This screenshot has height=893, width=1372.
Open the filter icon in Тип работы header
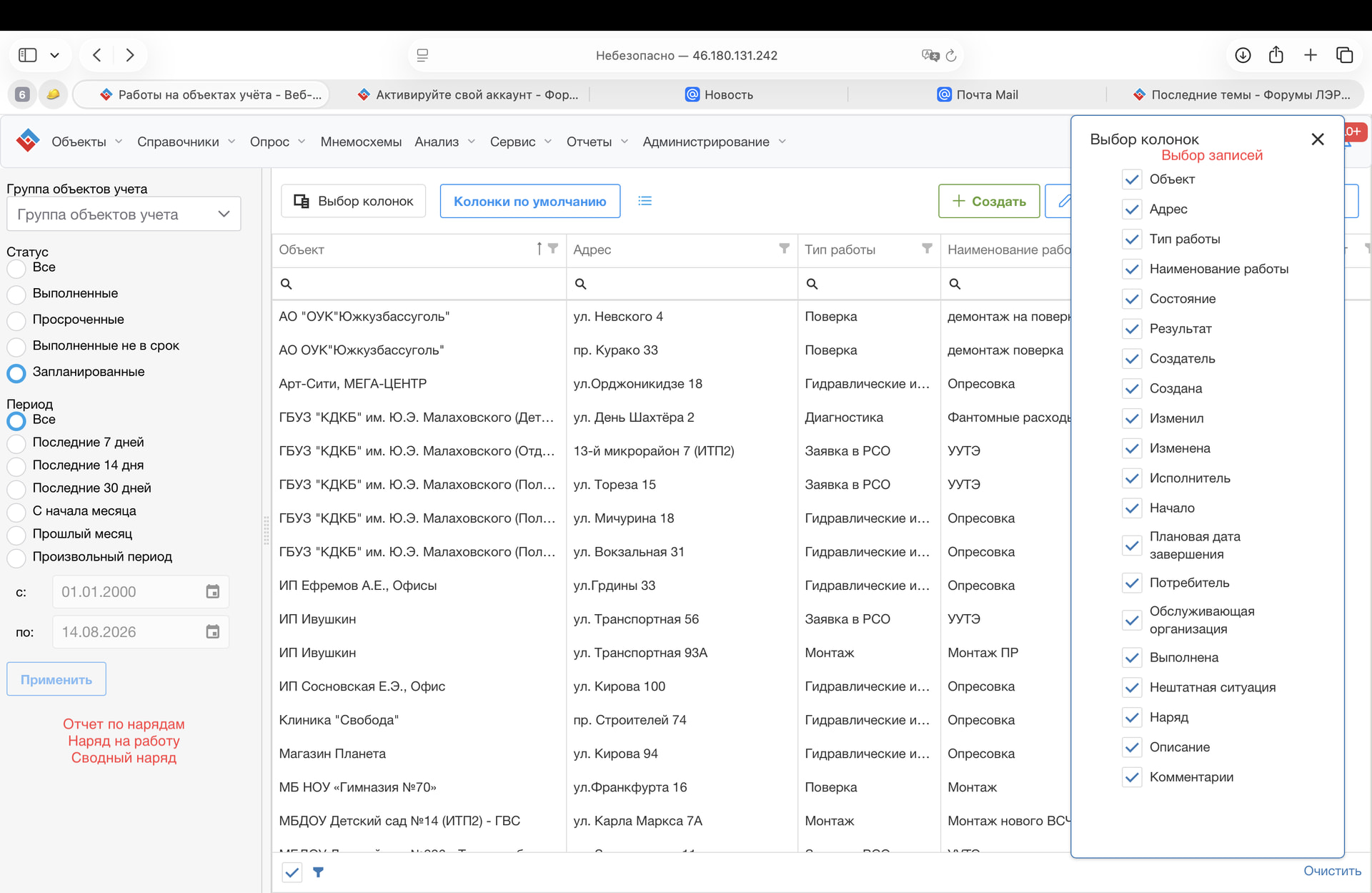(x=928, y=248)
